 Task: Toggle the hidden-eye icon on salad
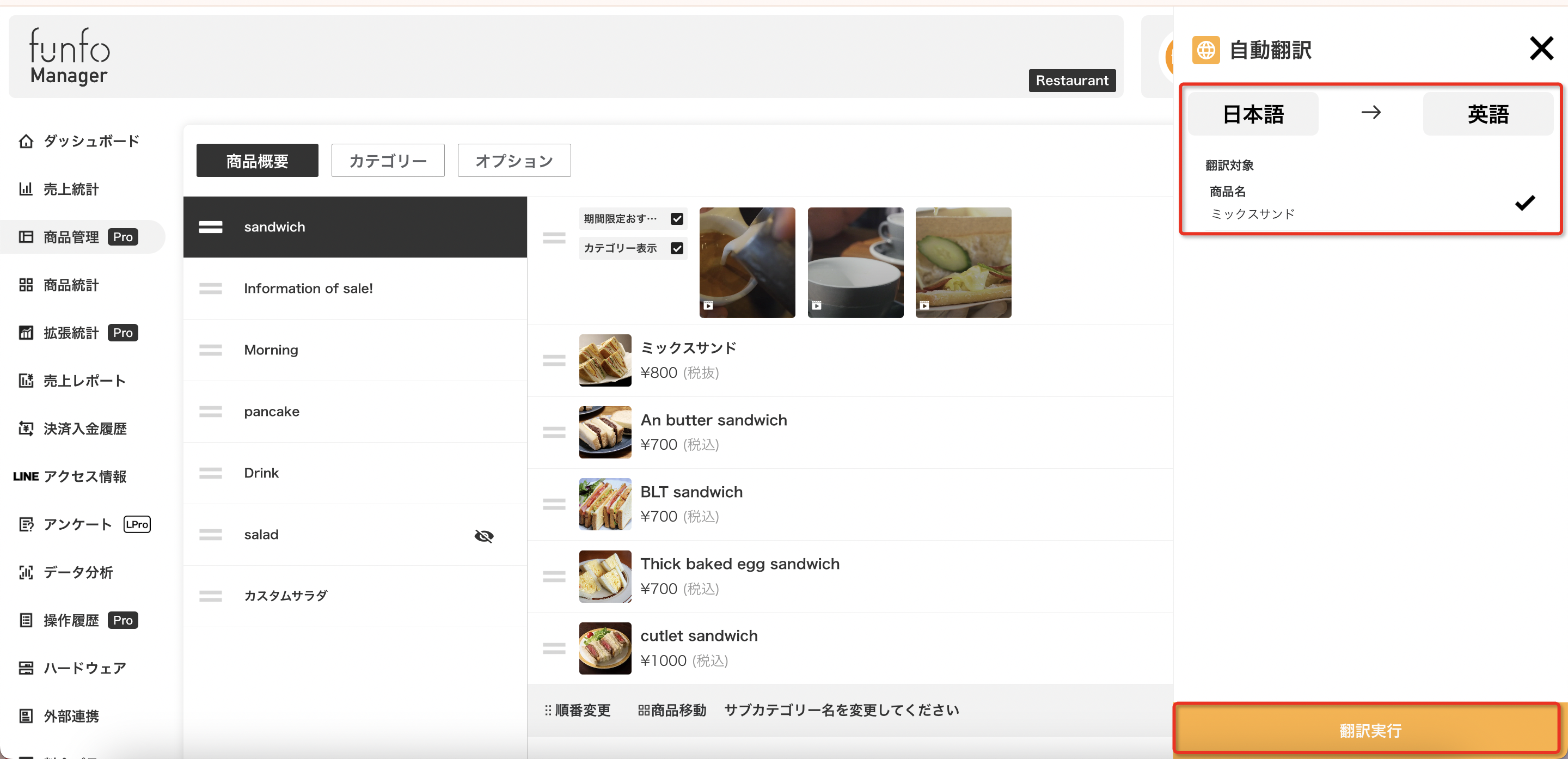[484, 536]
